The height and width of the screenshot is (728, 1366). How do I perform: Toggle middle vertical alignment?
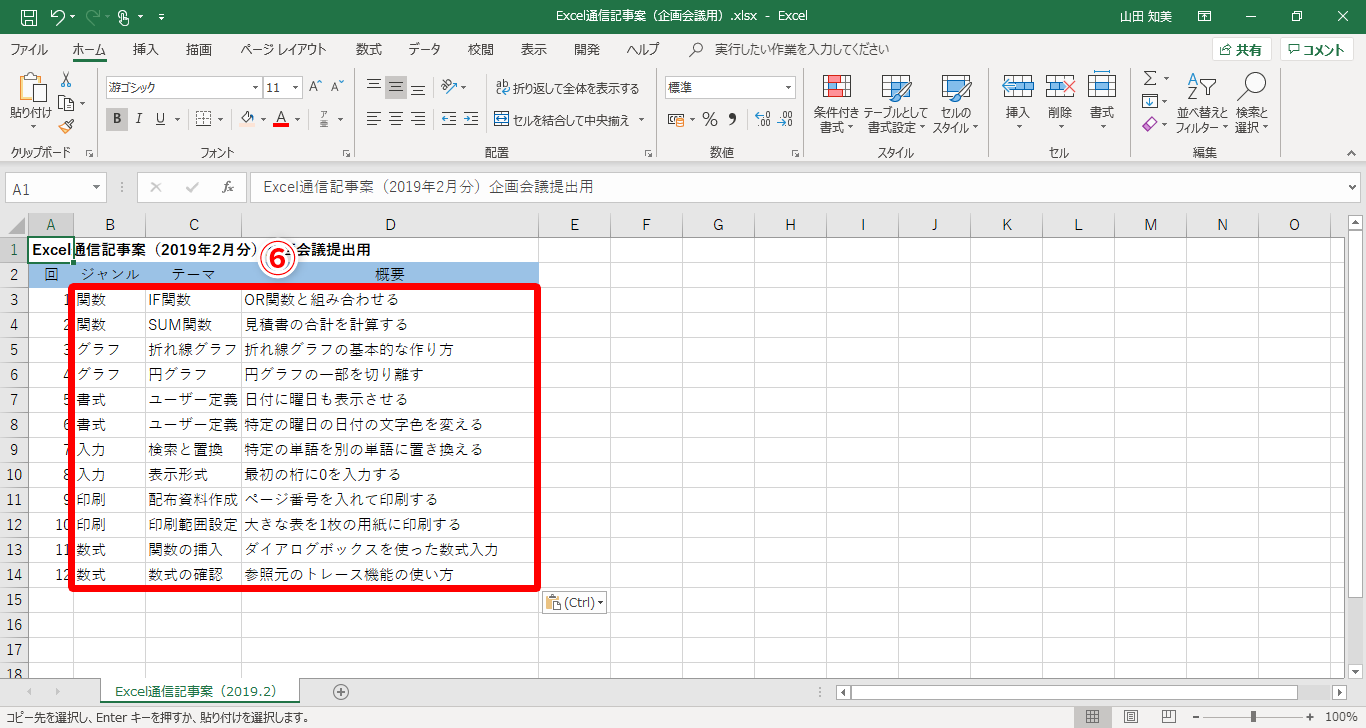tap(396, 87)
